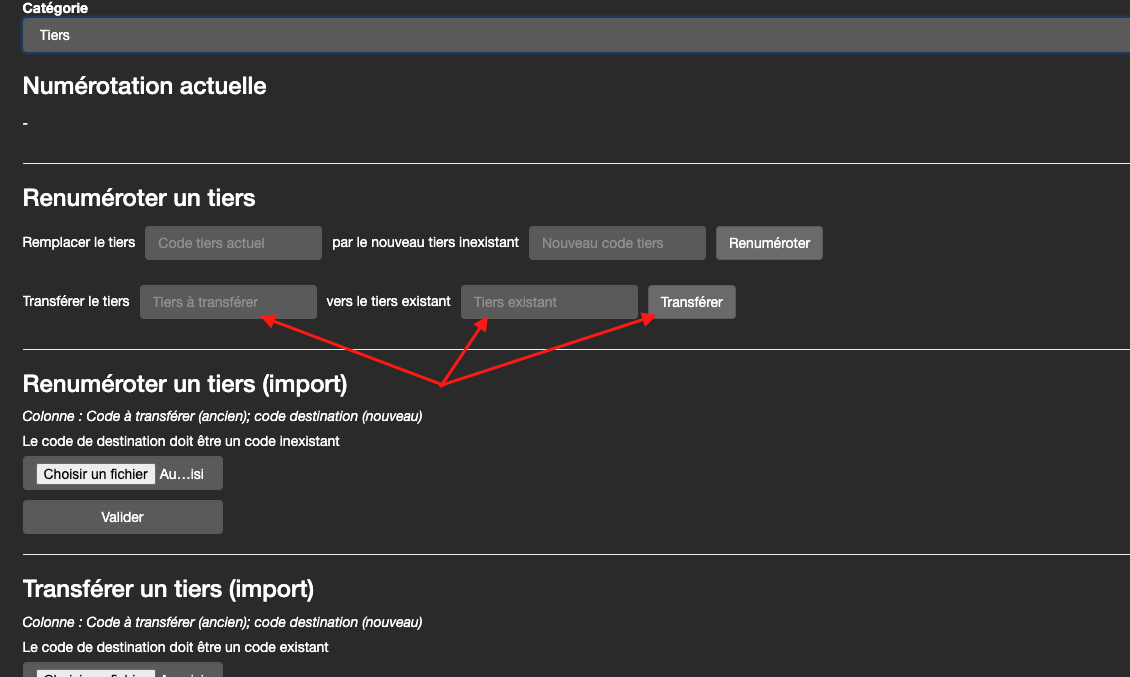1130x677 pixels.
Task: Click the Remplacer le tiers label
Action: 79,243
